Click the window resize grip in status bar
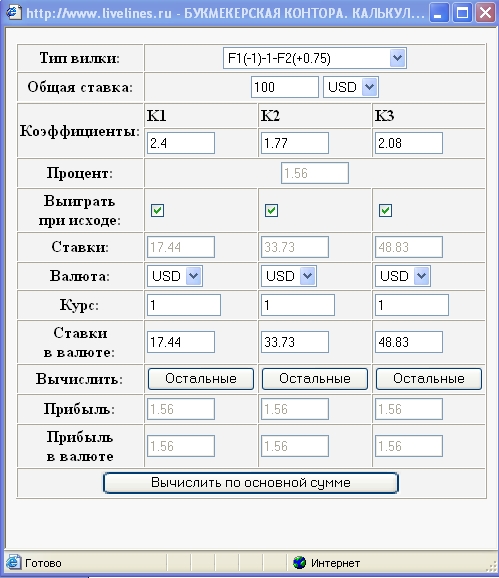The width and height of the screenshot is (499, 578). pyautogui.click(x=492, y=565)
